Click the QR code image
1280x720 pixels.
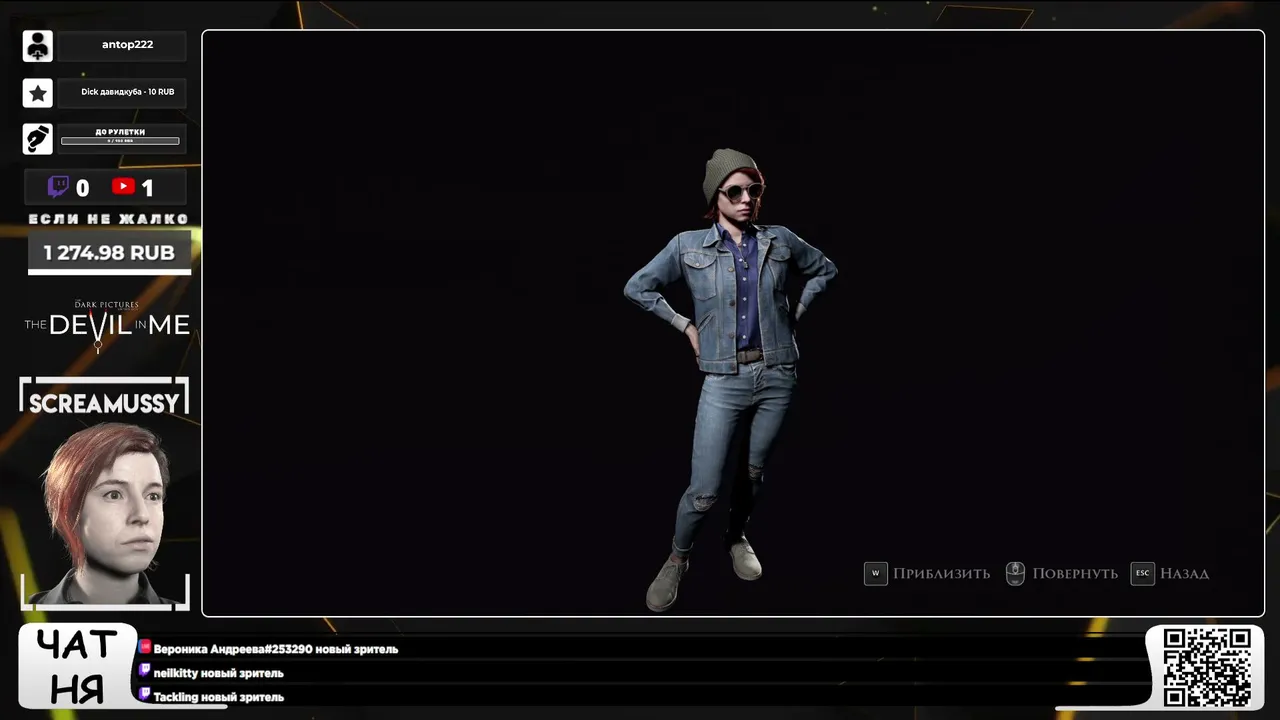point(1208,667)
